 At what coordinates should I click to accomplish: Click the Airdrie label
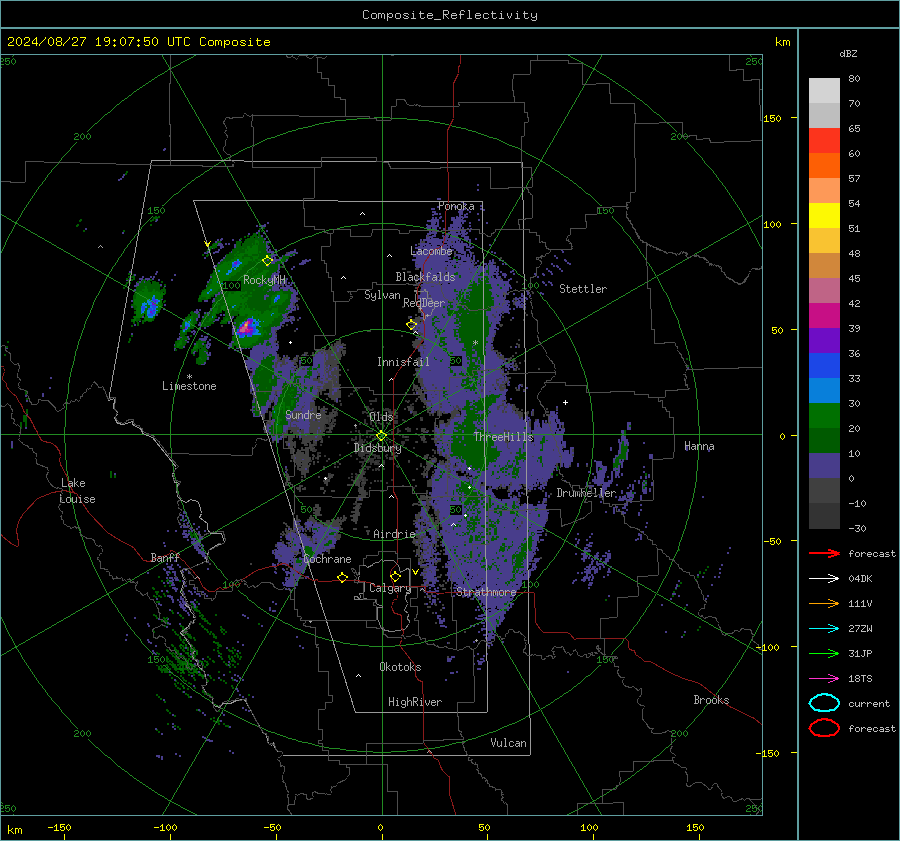tap(394, 534)
